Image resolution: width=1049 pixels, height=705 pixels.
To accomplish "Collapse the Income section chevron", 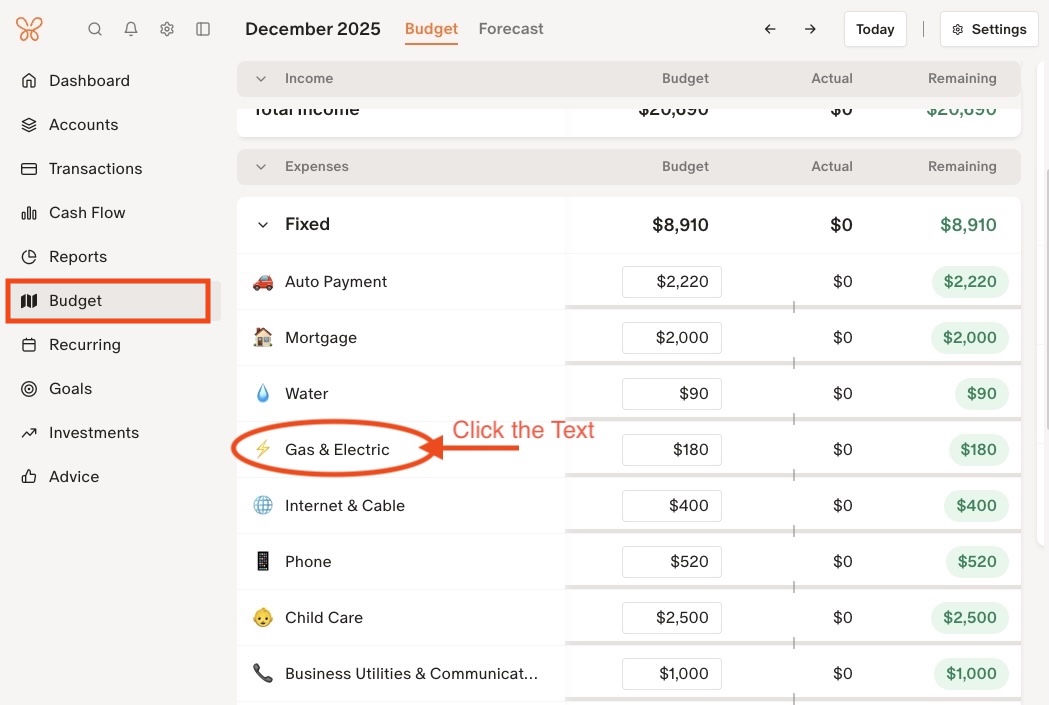I will pyautogui.click(x=261, y=79).
